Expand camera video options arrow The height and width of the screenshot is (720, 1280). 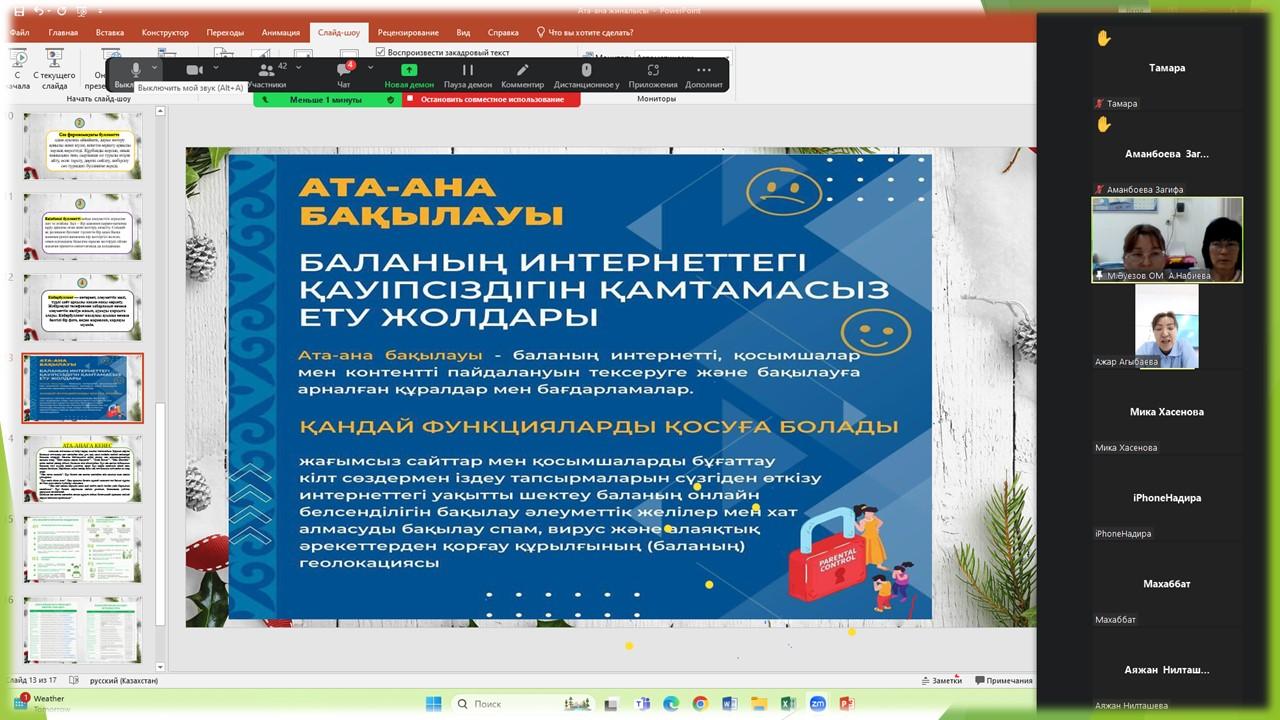[x=216, y=69]
